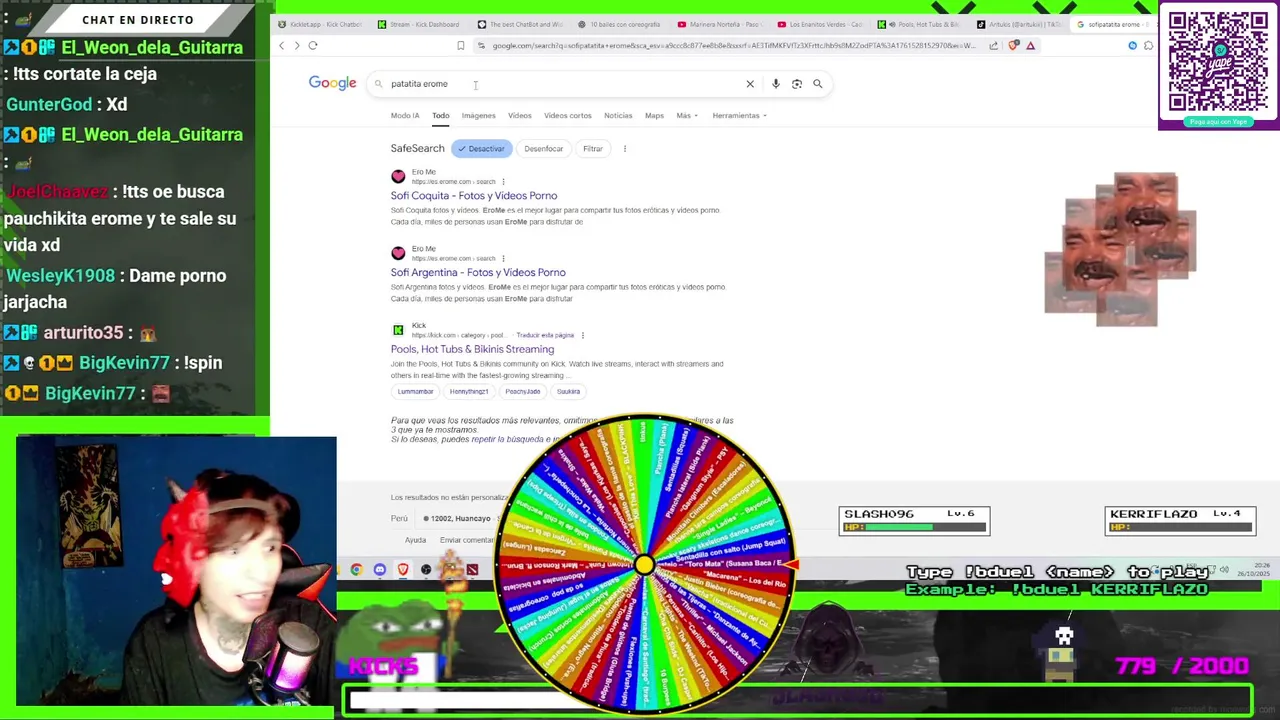Start voice search with the microphone icon
Viewport: 1280px width, 720px height.
[x=775, y=84]
